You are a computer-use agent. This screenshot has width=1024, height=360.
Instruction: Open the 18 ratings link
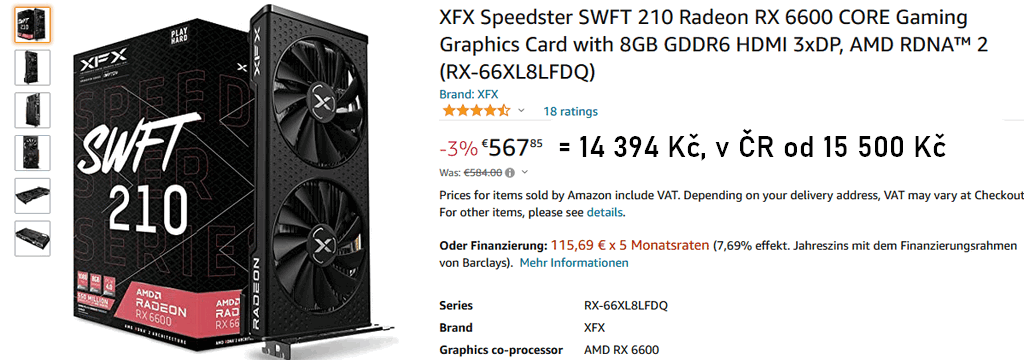point(570,112)
